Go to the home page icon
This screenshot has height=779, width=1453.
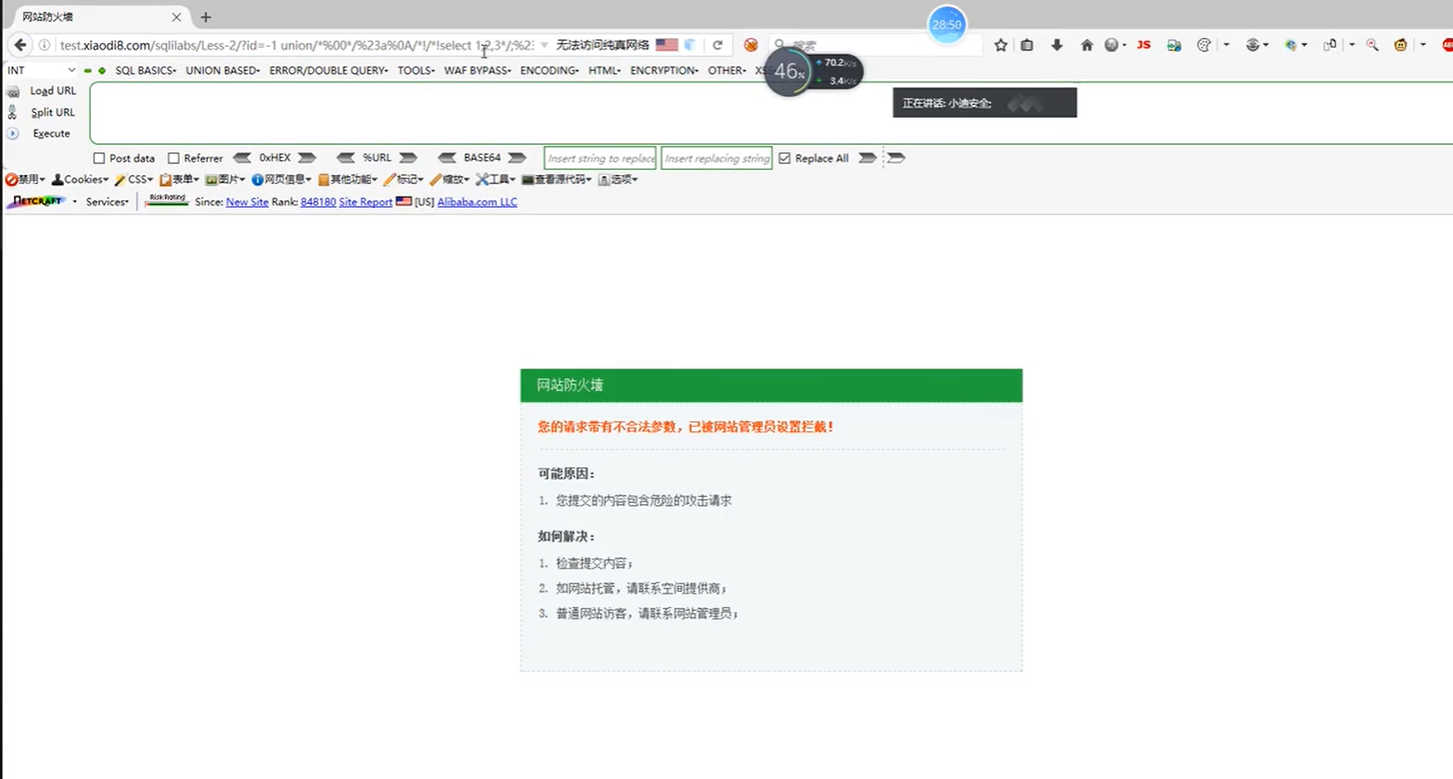tap(1087, 45)
